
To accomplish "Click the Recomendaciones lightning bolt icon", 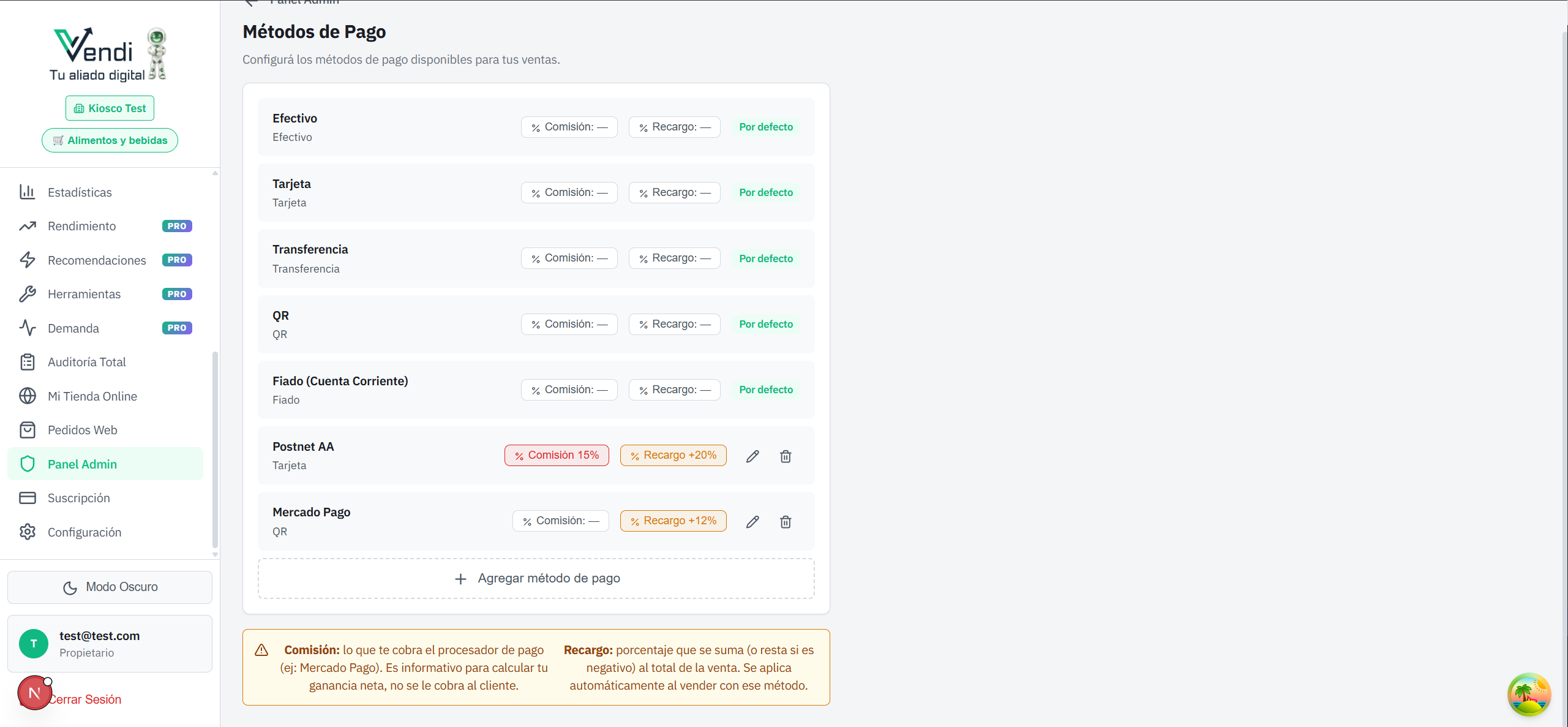I will 28,260.
